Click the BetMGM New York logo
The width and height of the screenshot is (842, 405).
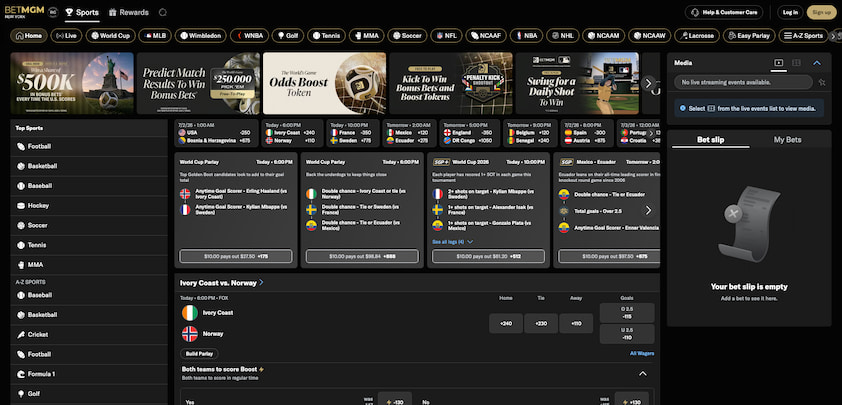pos(24,12)
